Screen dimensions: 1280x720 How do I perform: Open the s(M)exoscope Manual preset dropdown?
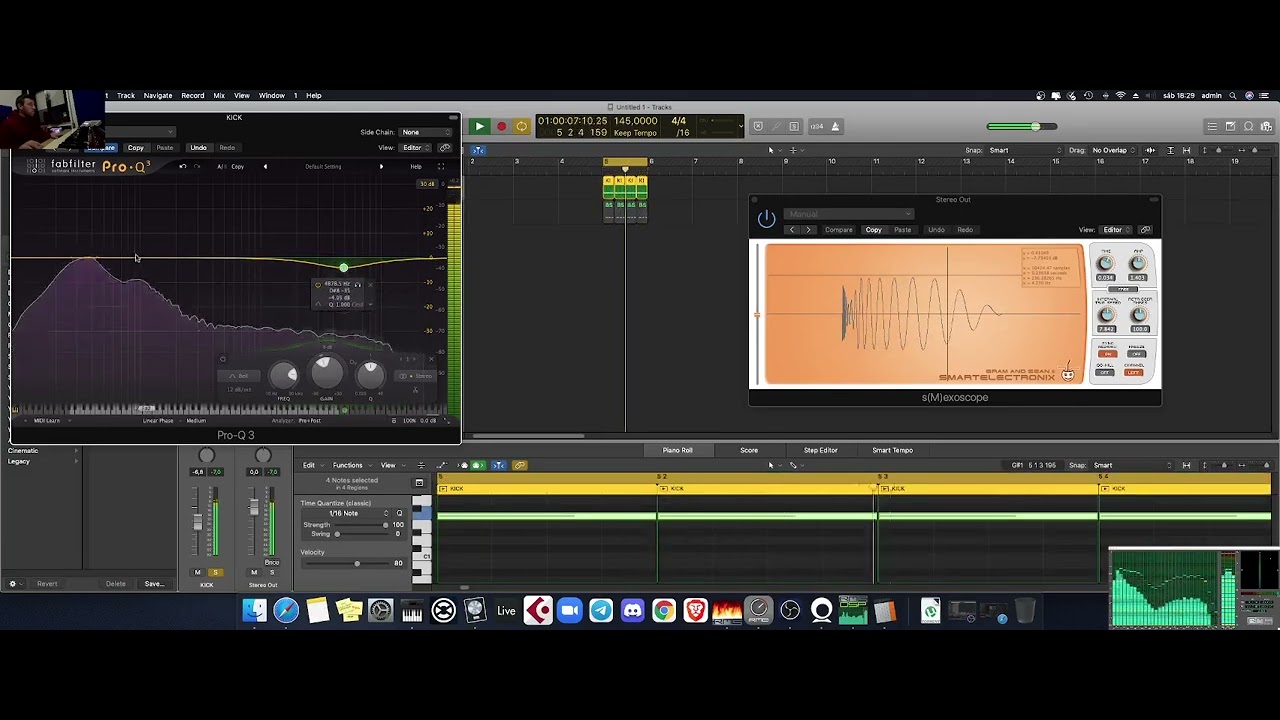[x=848, y=214]
